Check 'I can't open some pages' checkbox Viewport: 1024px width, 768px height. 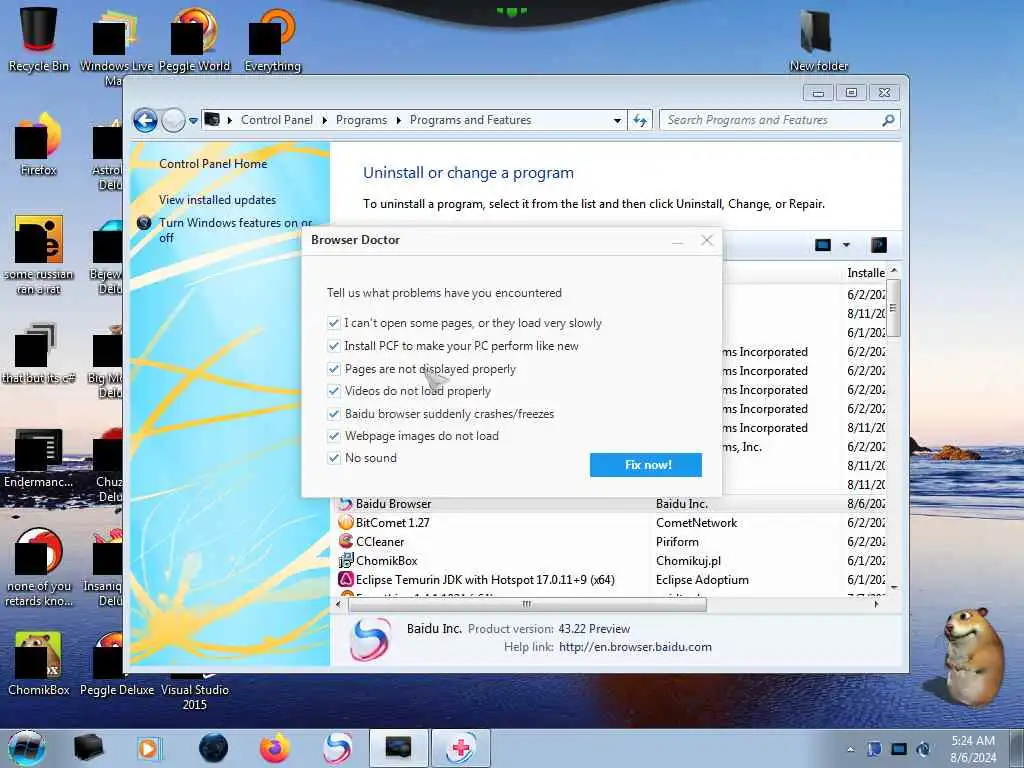coord(334,323)
